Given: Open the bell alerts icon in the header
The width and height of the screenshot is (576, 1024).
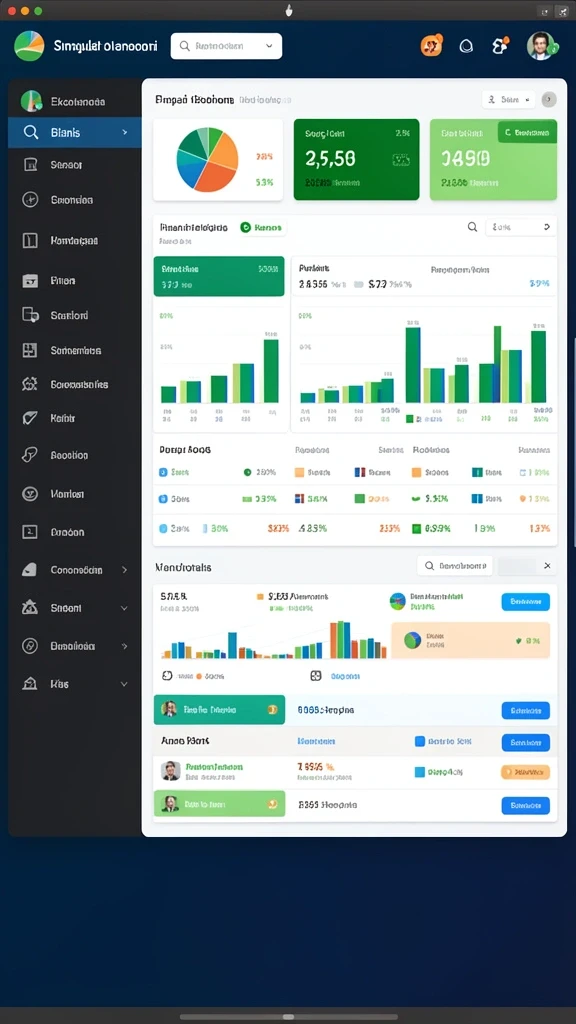Looking at the screenshot, I should coord(466,46).
